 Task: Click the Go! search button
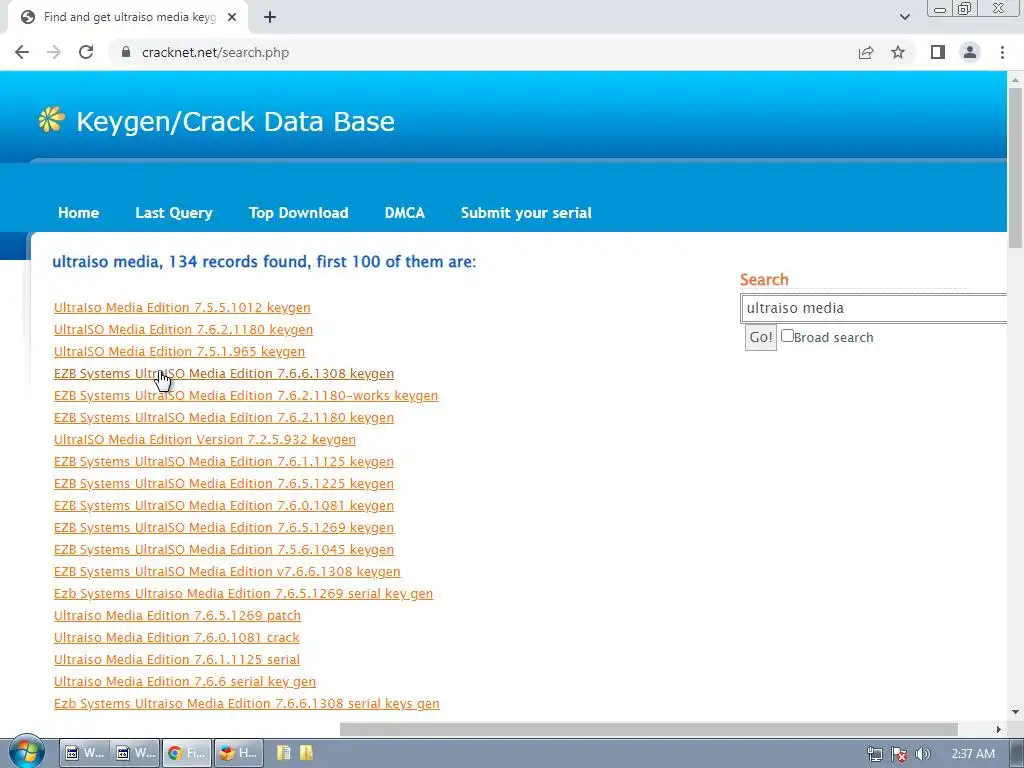pyautogui.click(x=761, y=338)
